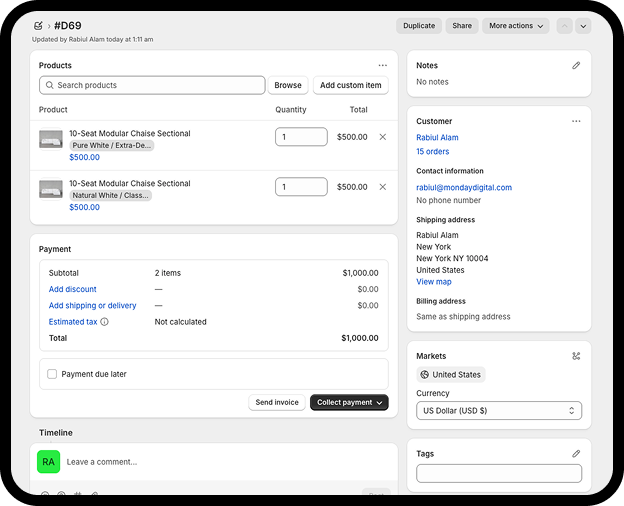624x506 pixels.
Task: Click the rabiul@mondaydigital.com email link
Action: (x=464, y=188)
